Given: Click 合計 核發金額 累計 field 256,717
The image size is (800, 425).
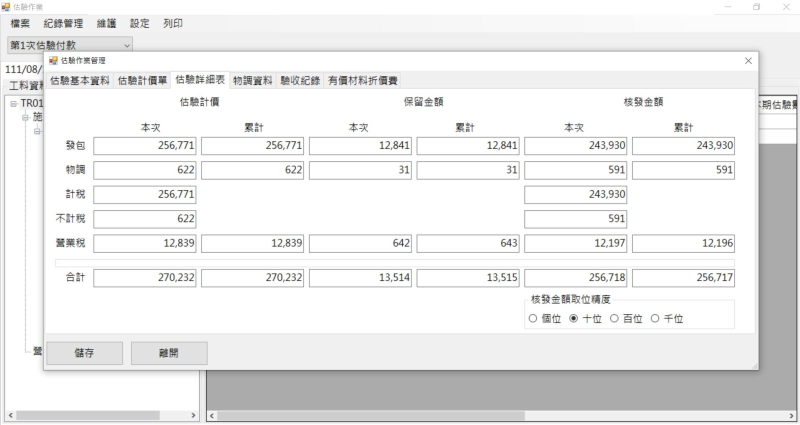Looking at the screenshot, I should coord(683,278).
